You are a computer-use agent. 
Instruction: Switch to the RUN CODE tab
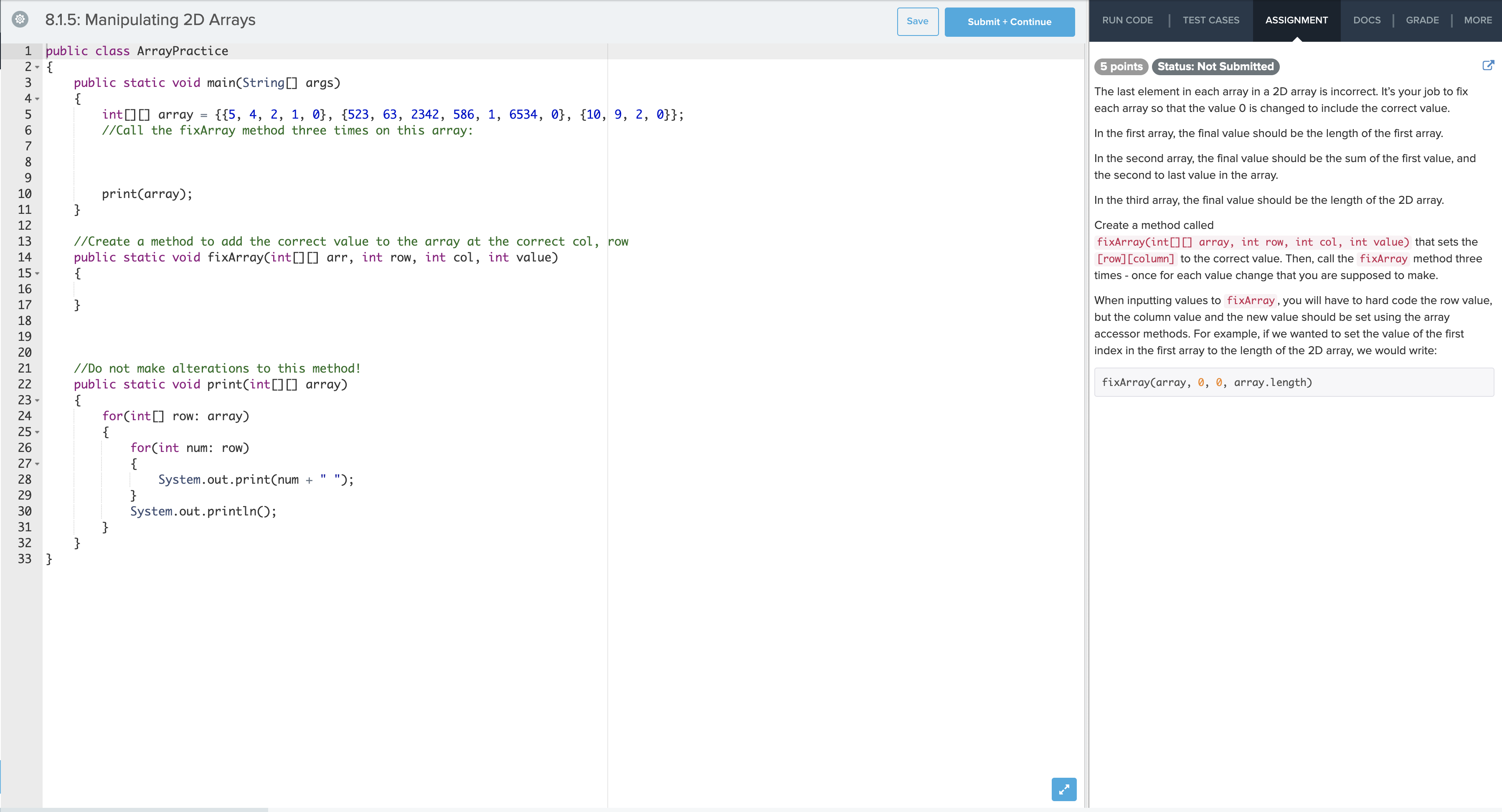pyautogui.click(x=1127, y=20)
